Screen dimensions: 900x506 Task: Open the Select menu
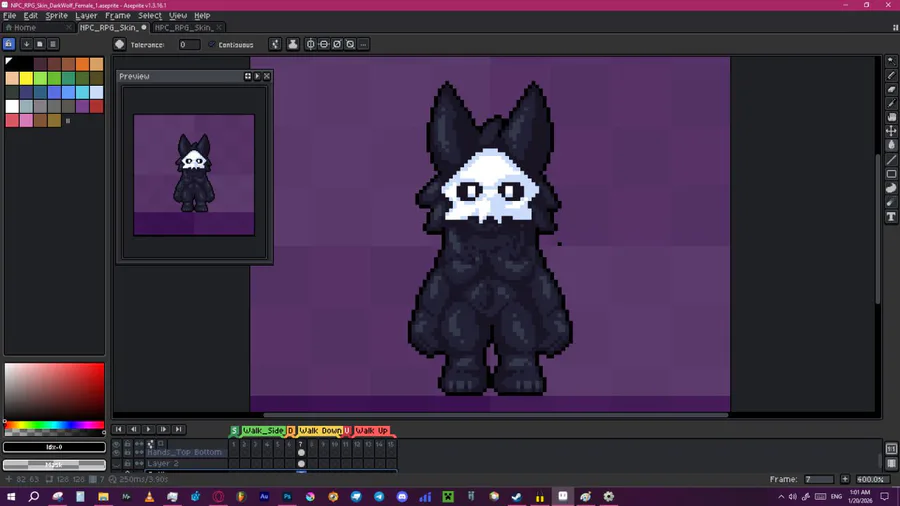click(x=150, y=15)
